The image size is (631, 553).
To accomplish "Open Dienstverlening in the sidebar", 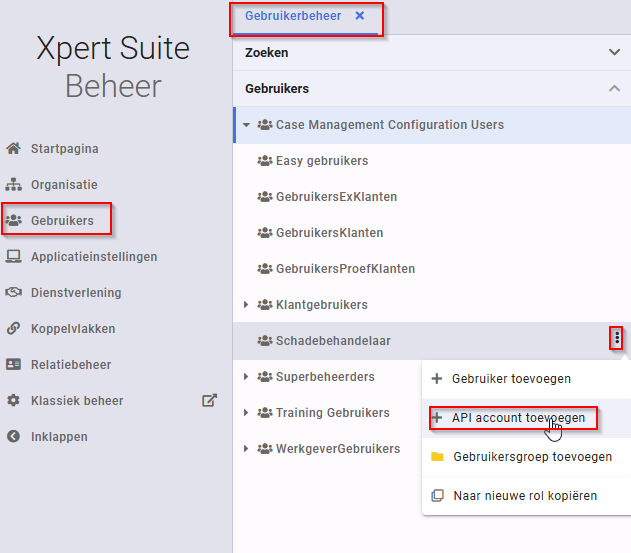I will tap(76, 292).
